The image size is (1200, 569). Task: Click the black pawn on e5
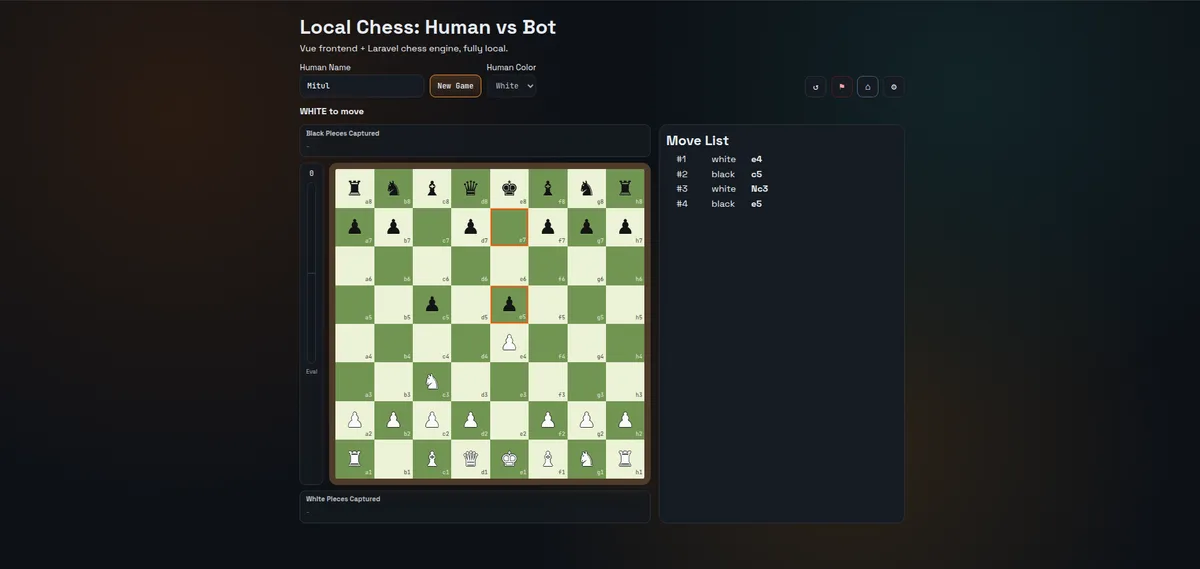click(509, 304)
